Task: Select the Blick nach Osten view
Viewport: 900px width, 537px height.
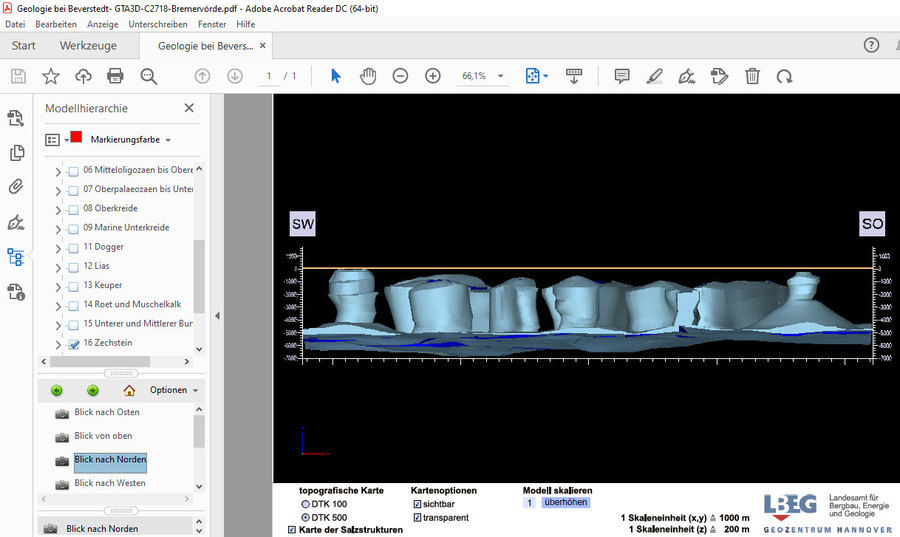Action: [106, 412]
